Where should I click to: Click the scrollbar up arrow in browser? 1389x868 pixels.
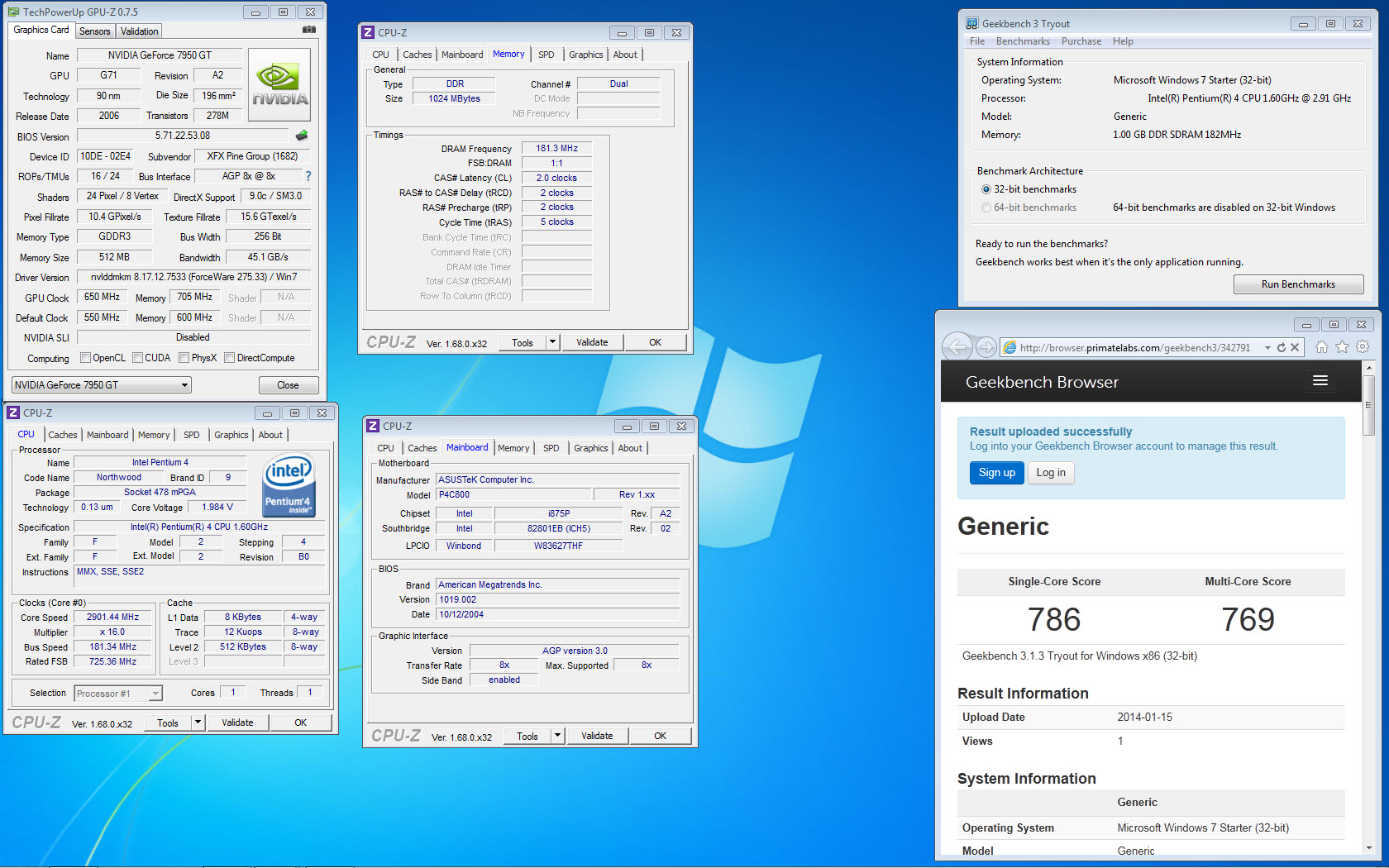pyautogui.click(x=1369, y=366)
